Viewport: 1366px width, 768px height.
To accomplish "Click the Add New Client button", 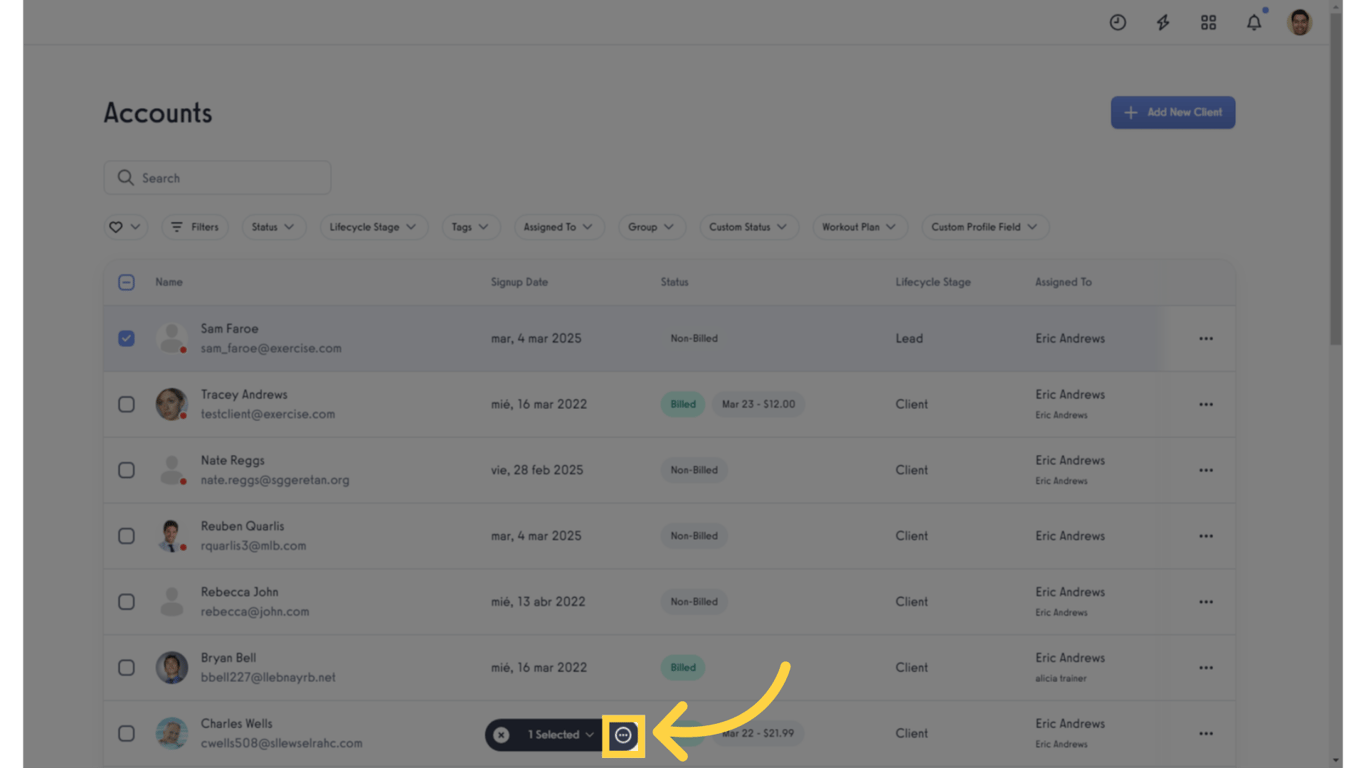I will [x=1172, y=112].
